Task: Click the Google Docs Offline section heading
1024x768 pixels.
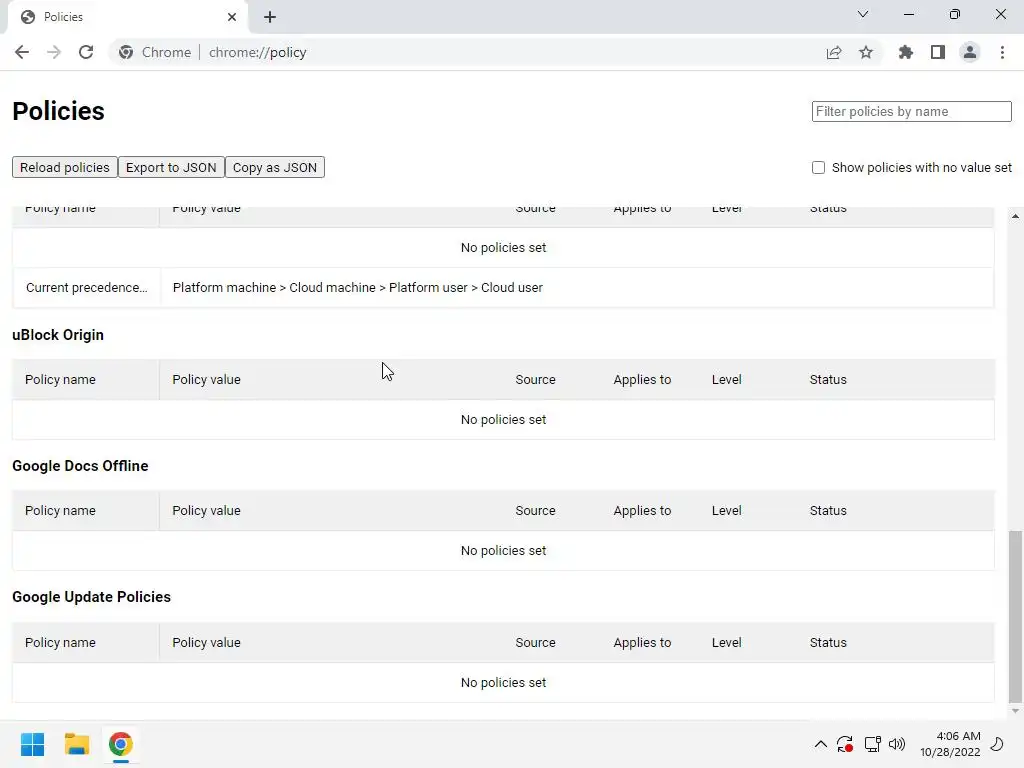Action: pyautogui.click(x=80, y=466)
